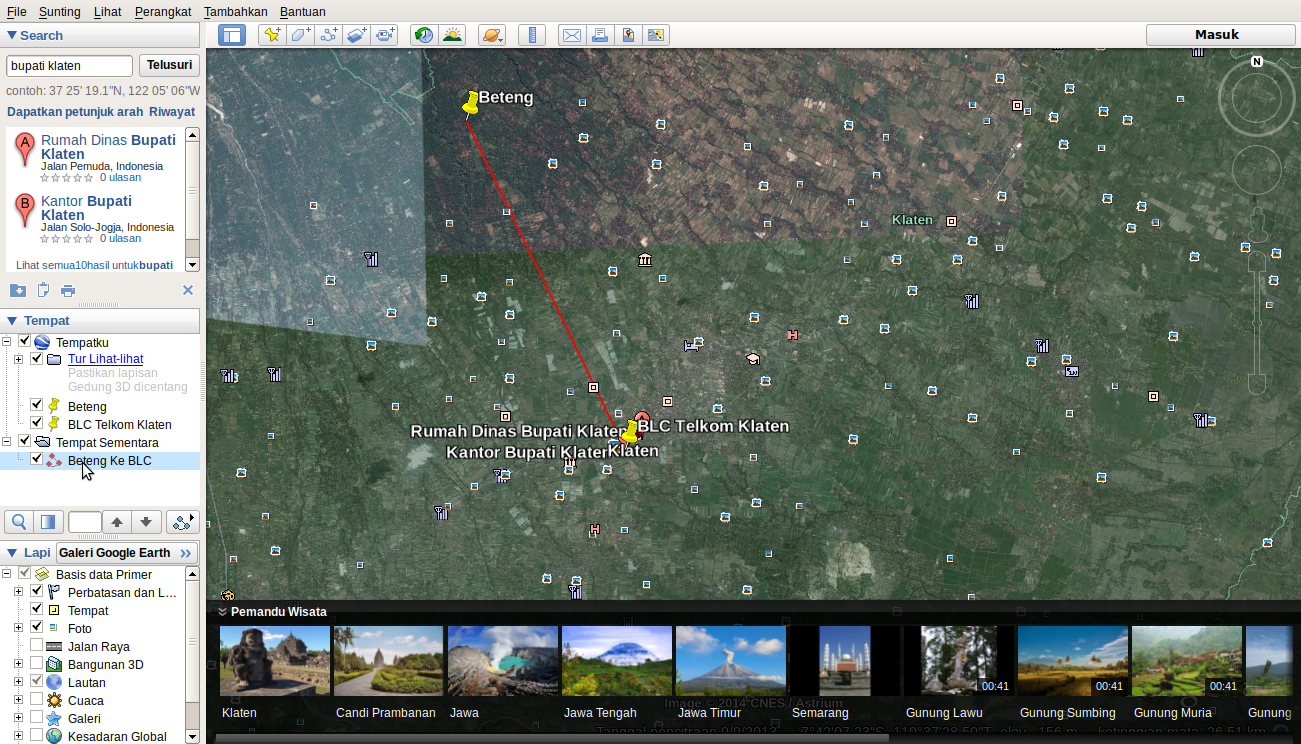The height and width of the screenshot is (744, 1301).
Task: Click the magnifier icon below the Tempat list
Action: (x=19, y=522)
